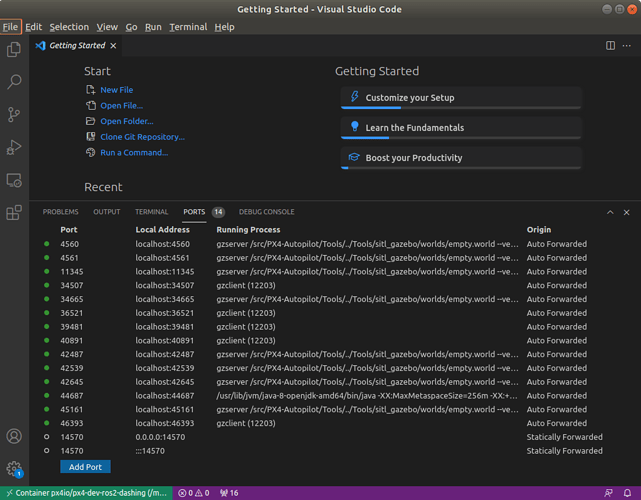Open Customize your Setup walkthrough
641x500 pixels.
(461, 98)
